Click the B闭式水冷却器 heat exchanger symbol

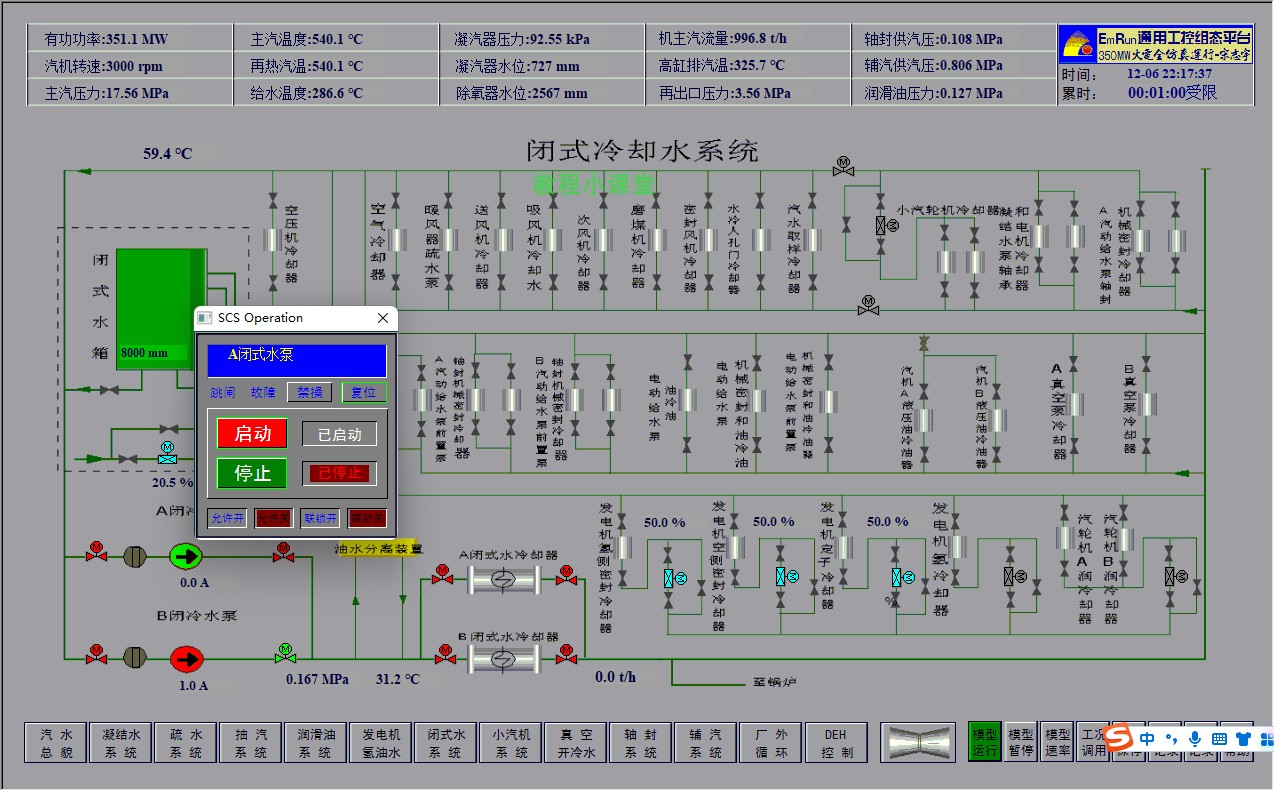click(501, 659)
